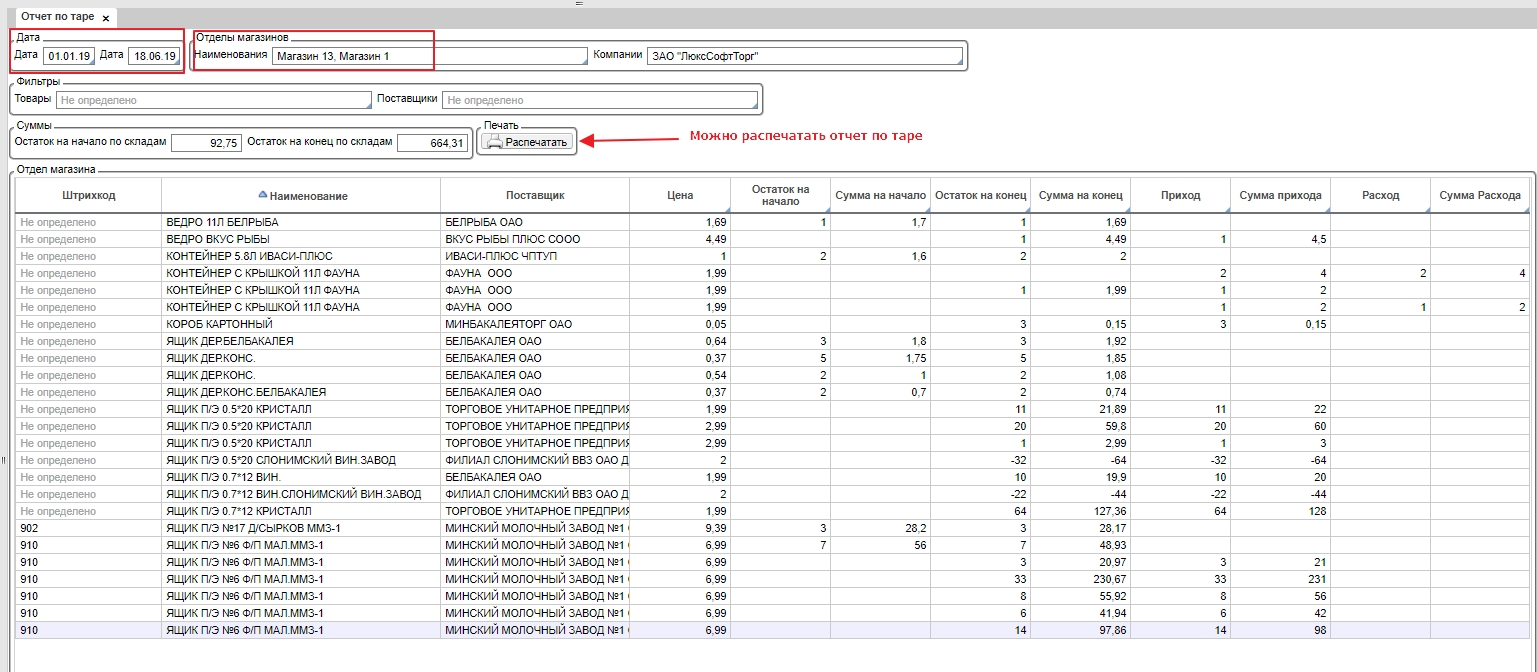Click the "Остаток на конец по складам" value field
1537x672 pixels.
pyautogui.click(x=432, y=143)
